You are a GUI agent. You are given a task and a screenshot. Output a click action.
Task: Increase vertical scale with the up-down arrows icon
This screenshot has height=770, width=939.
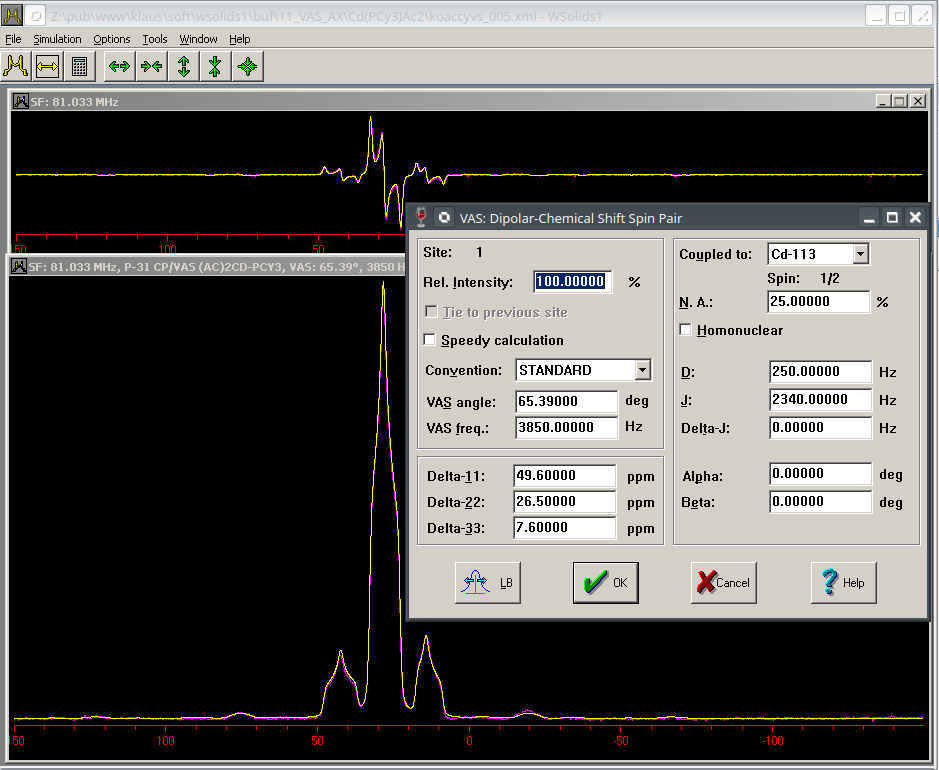(x=183, y=66)
